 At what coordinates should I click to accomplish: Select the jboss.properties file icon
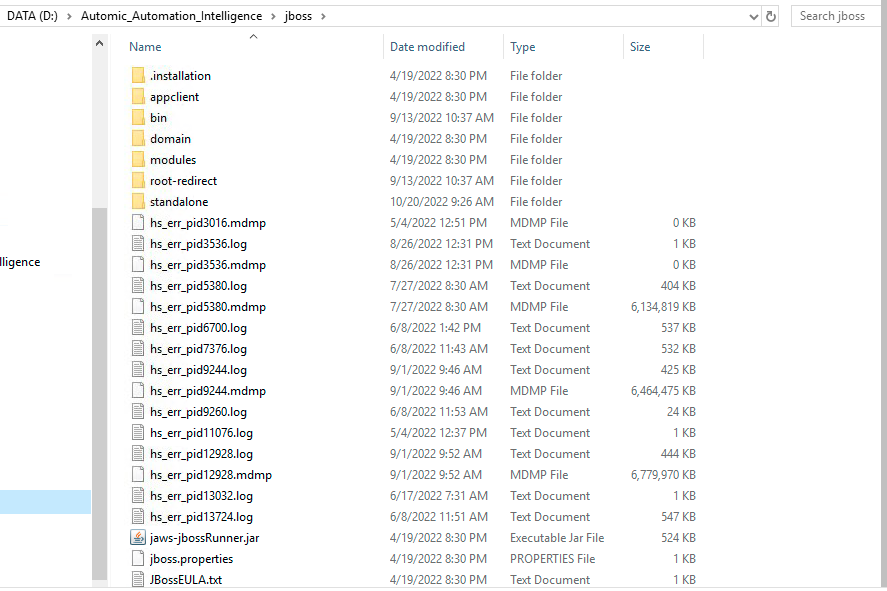point(138,559)
